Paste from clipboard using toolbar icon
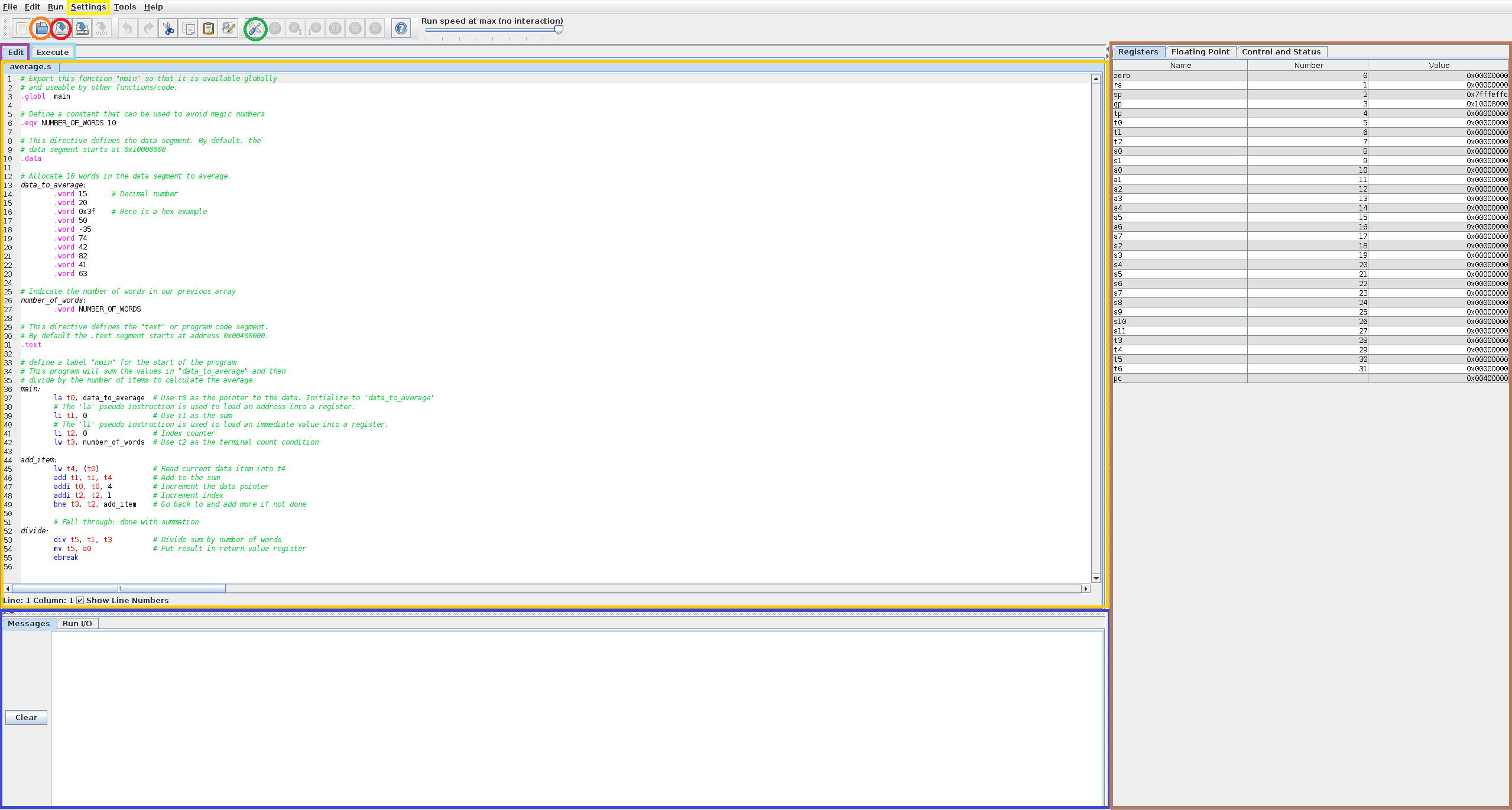 (209, 28)
